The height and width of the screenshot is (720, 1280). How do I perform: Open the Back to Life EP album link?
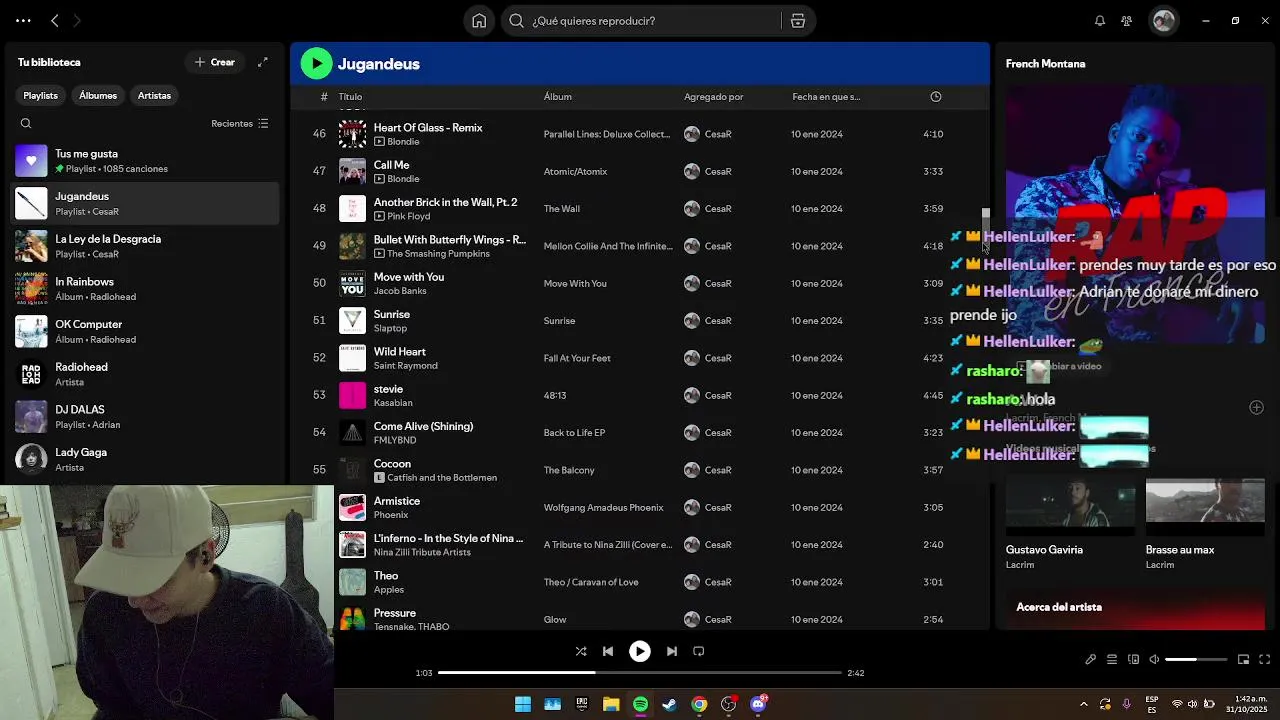(x=574, y=433)
